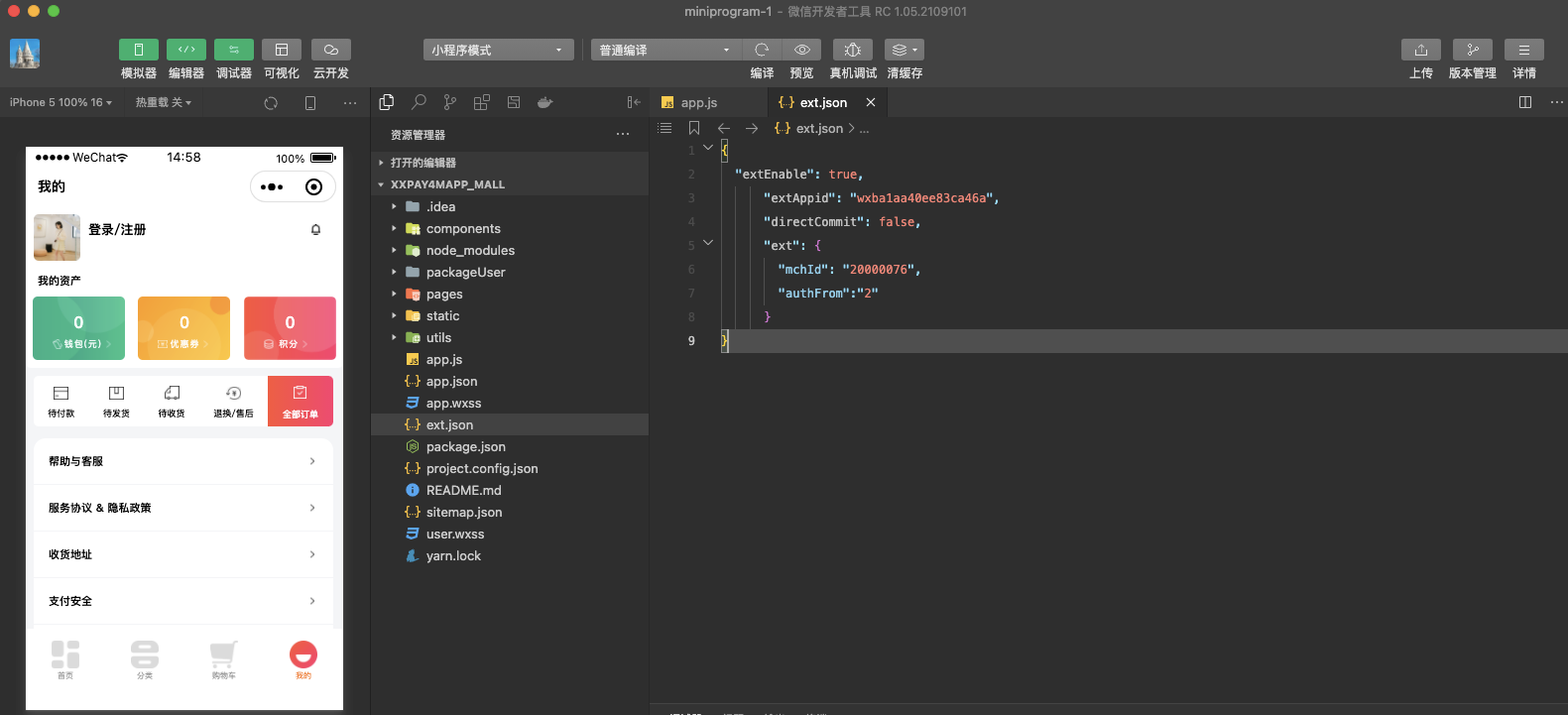Navigate forward with the right arrow
This screenshot has height=715, width=1568.
(752, 128)
